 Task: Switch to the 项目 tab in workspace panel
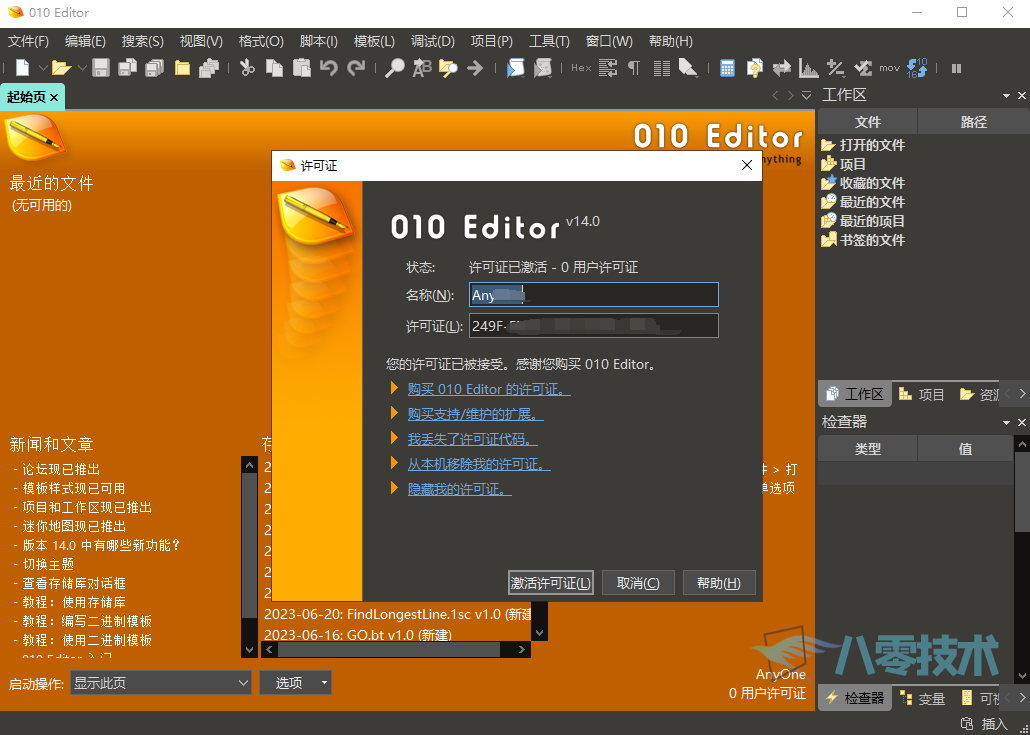(921, 394)
